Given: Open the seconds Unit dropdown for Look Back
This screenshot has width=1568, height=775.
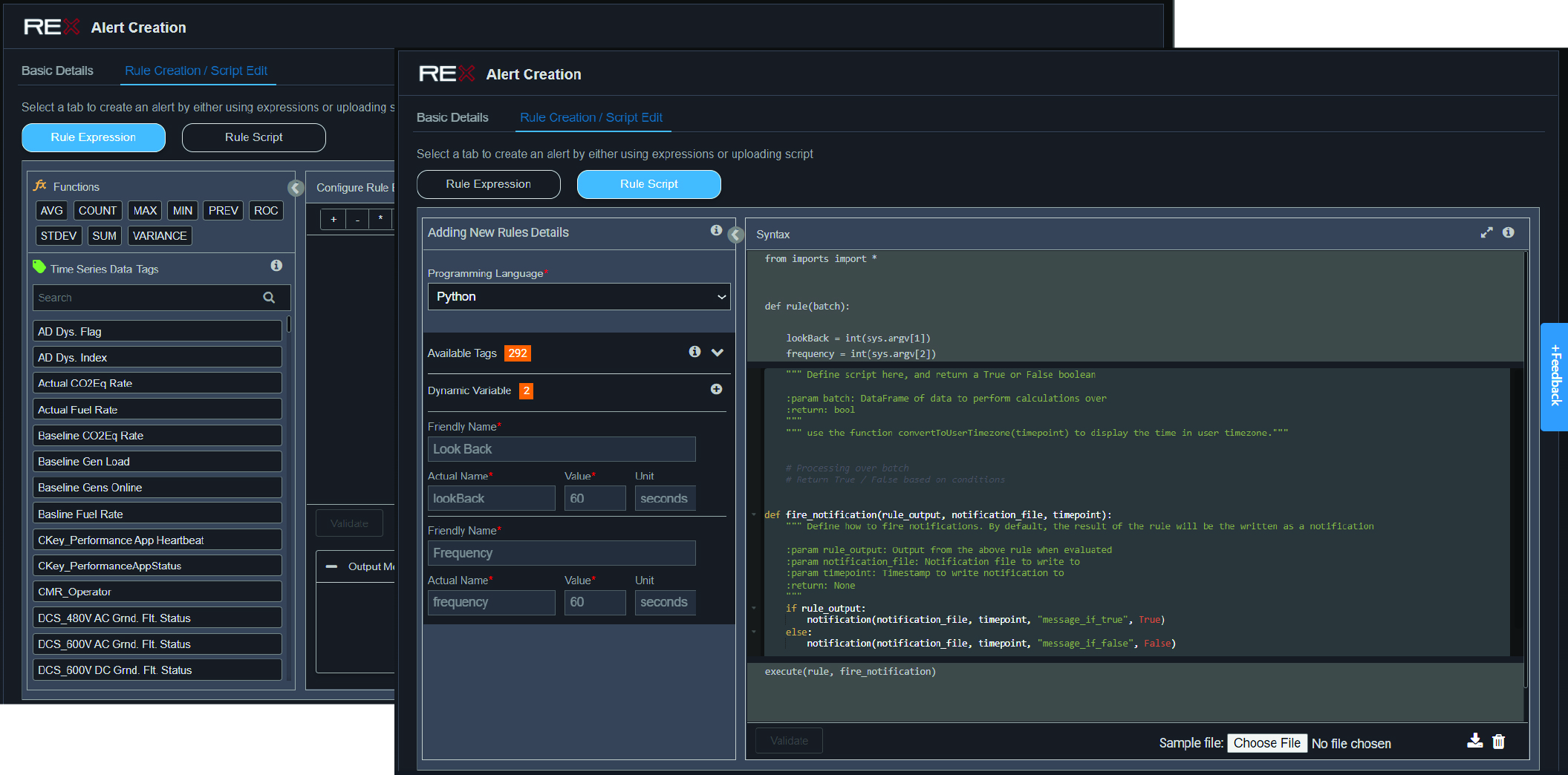Looking at the screenshot, I should coord(664,498).
